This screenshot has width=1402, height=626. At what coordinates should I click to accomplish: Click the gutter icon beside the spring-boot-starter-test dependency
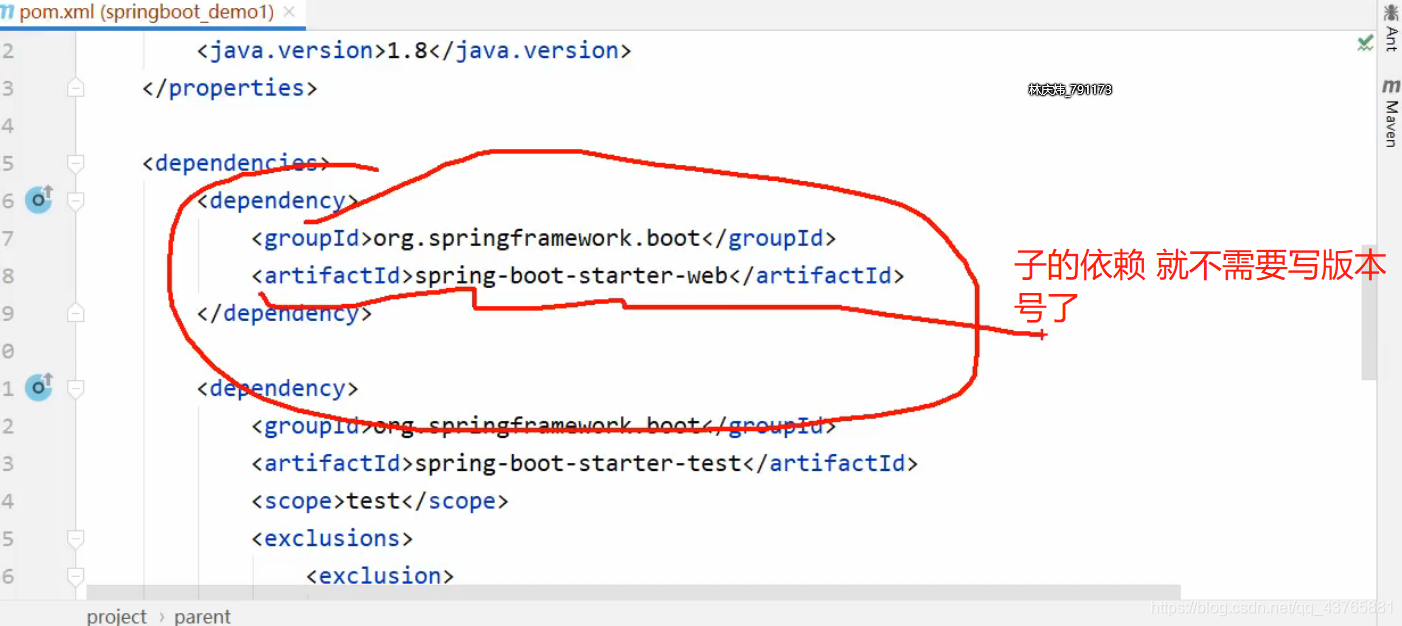tap(39, 387)
